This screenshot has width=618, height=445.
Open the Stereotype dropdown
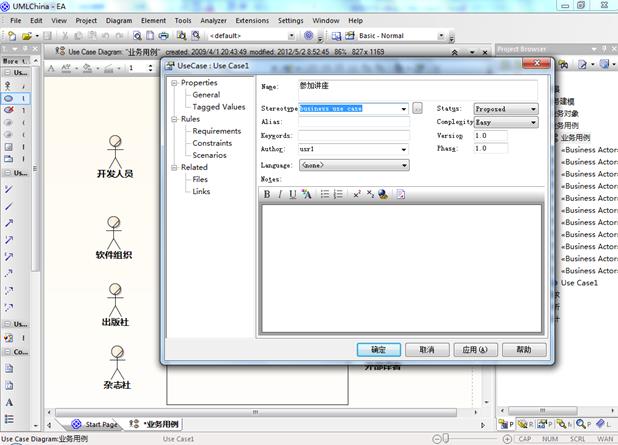pos(404,109)
